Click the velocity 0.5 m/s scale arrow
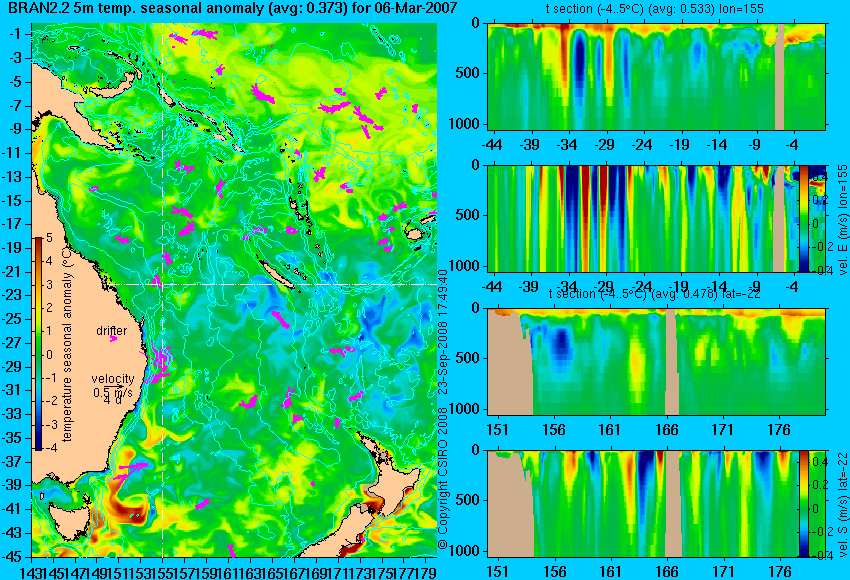The width and height of the screenshot is (850, 580). (114, 386)
